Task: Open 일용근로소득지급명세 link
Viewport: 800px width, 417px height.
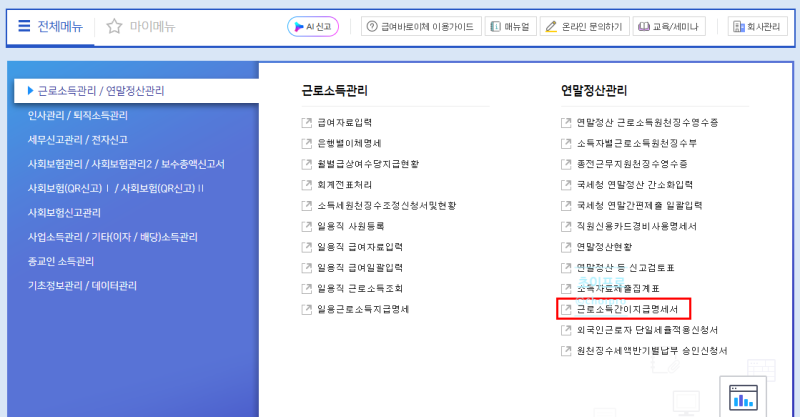Action: pyautogui.click(x=363, y=309)
